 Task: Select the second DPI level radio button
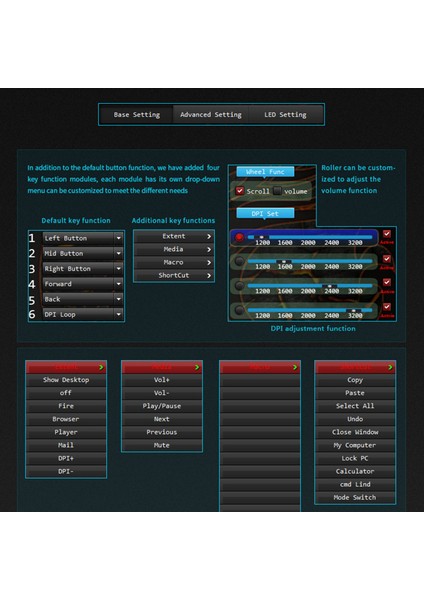pyautogui.click(x=240, y=261)
